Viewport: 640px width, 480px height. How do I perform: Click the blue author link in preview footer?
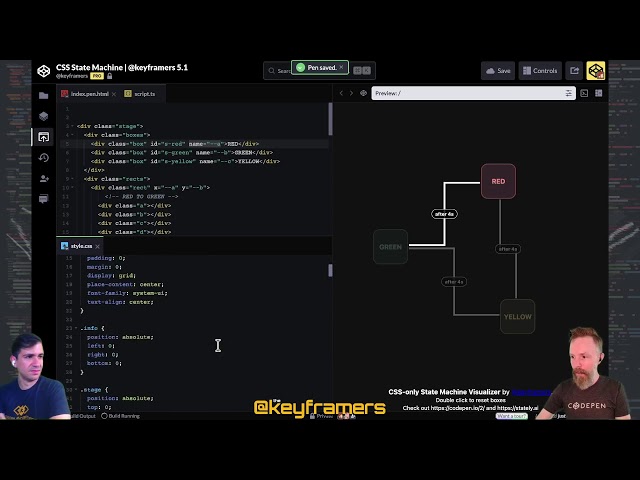[531, 392]
